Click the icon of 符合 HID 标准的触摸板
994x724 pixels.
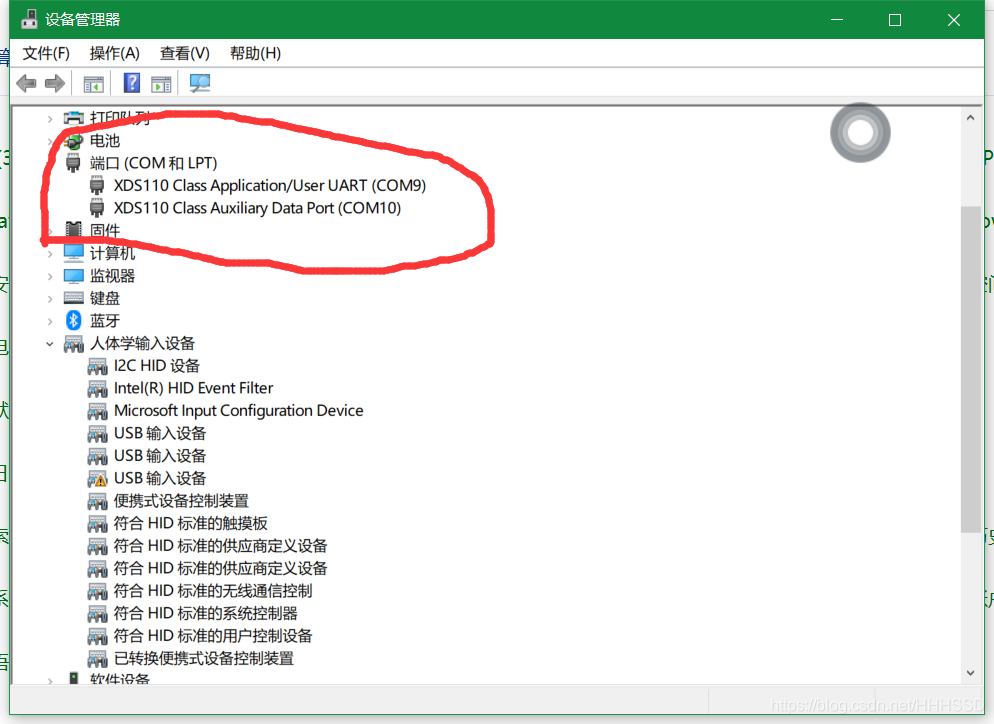tap(97, 524)
